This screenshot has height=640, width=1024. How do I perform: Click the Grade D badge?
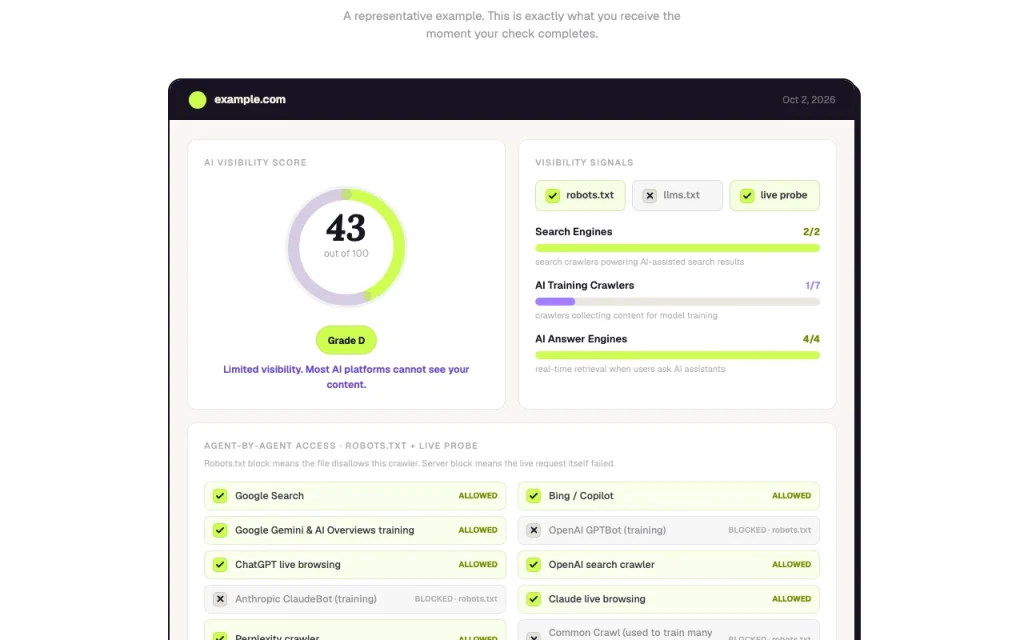(x=346, y=340)
